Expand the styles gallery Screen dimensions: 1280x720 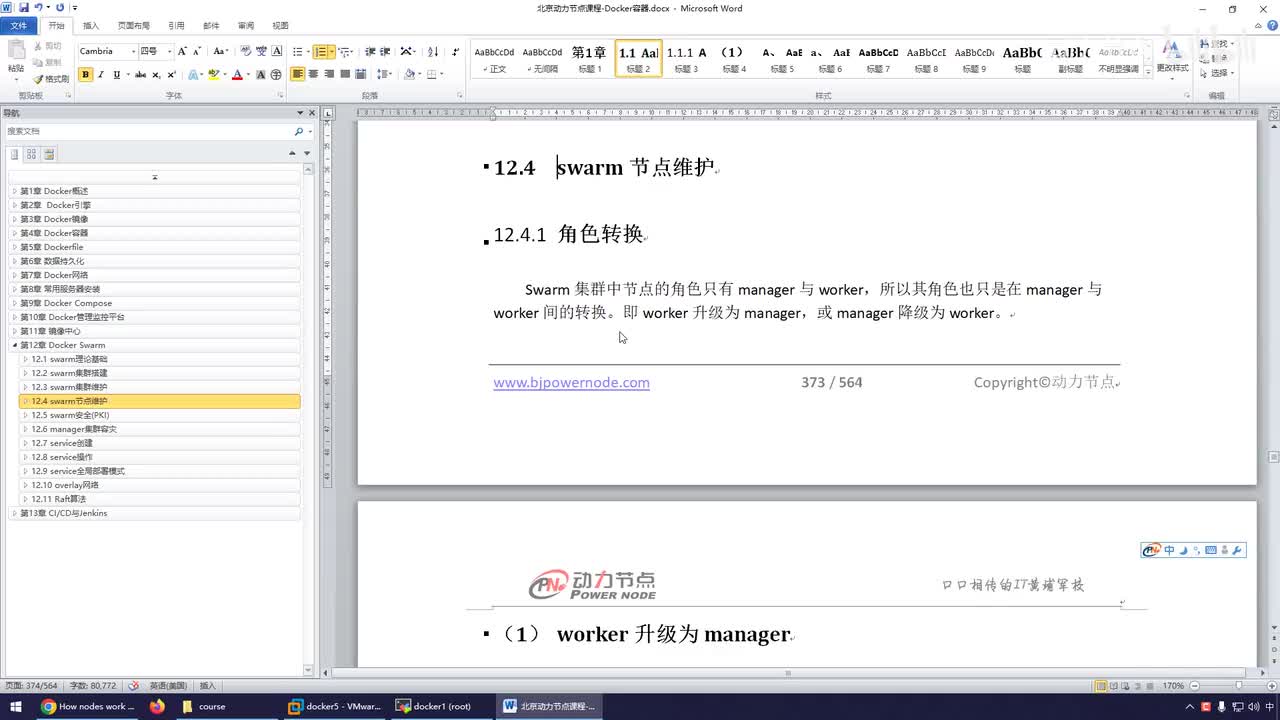click(x=1147, y=71)
